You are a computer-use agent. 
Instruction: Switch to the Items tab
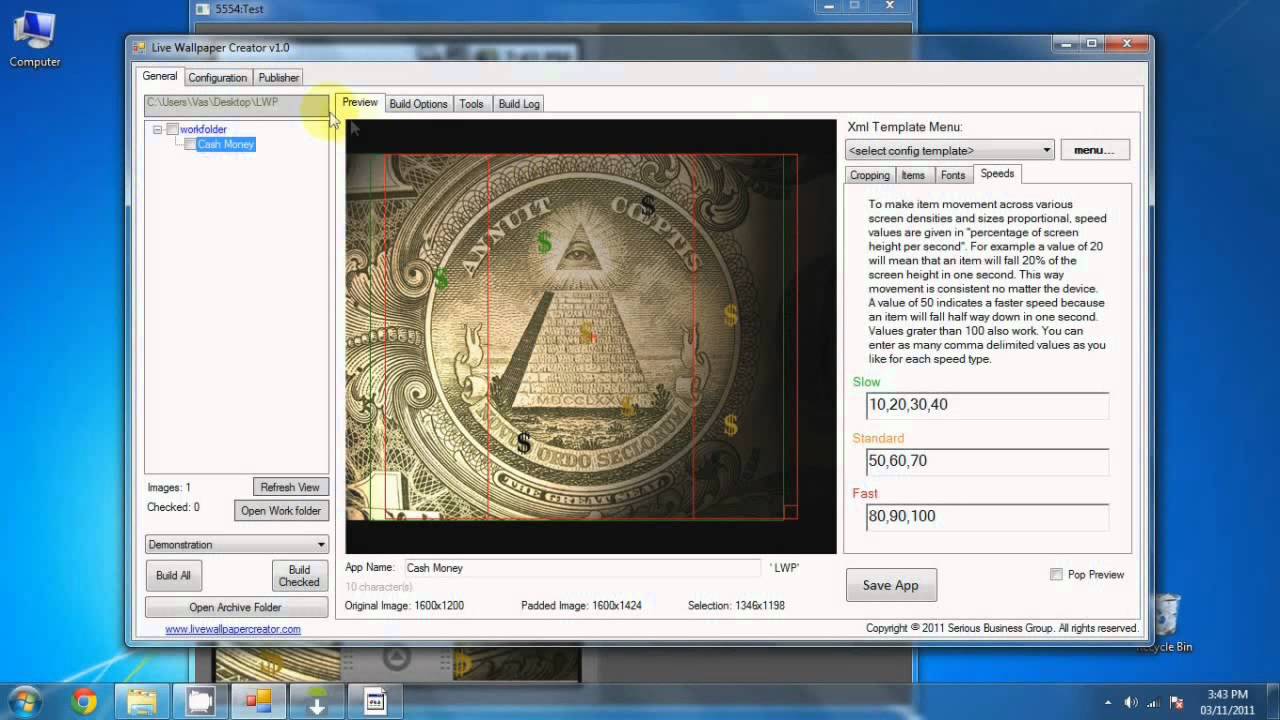point(913,175)
